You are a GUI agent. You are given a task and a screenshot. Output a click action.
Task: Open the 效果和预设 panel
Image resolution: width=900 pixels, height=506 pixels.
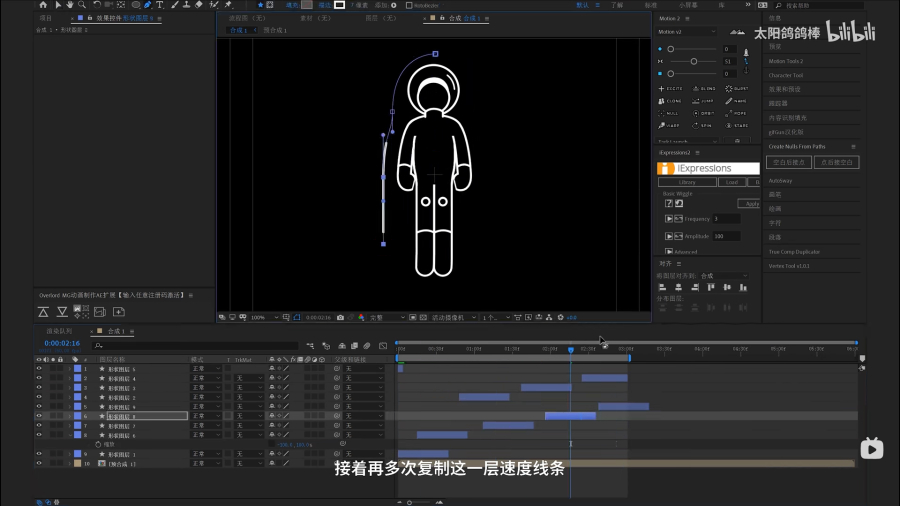click(x=785, y=89)
